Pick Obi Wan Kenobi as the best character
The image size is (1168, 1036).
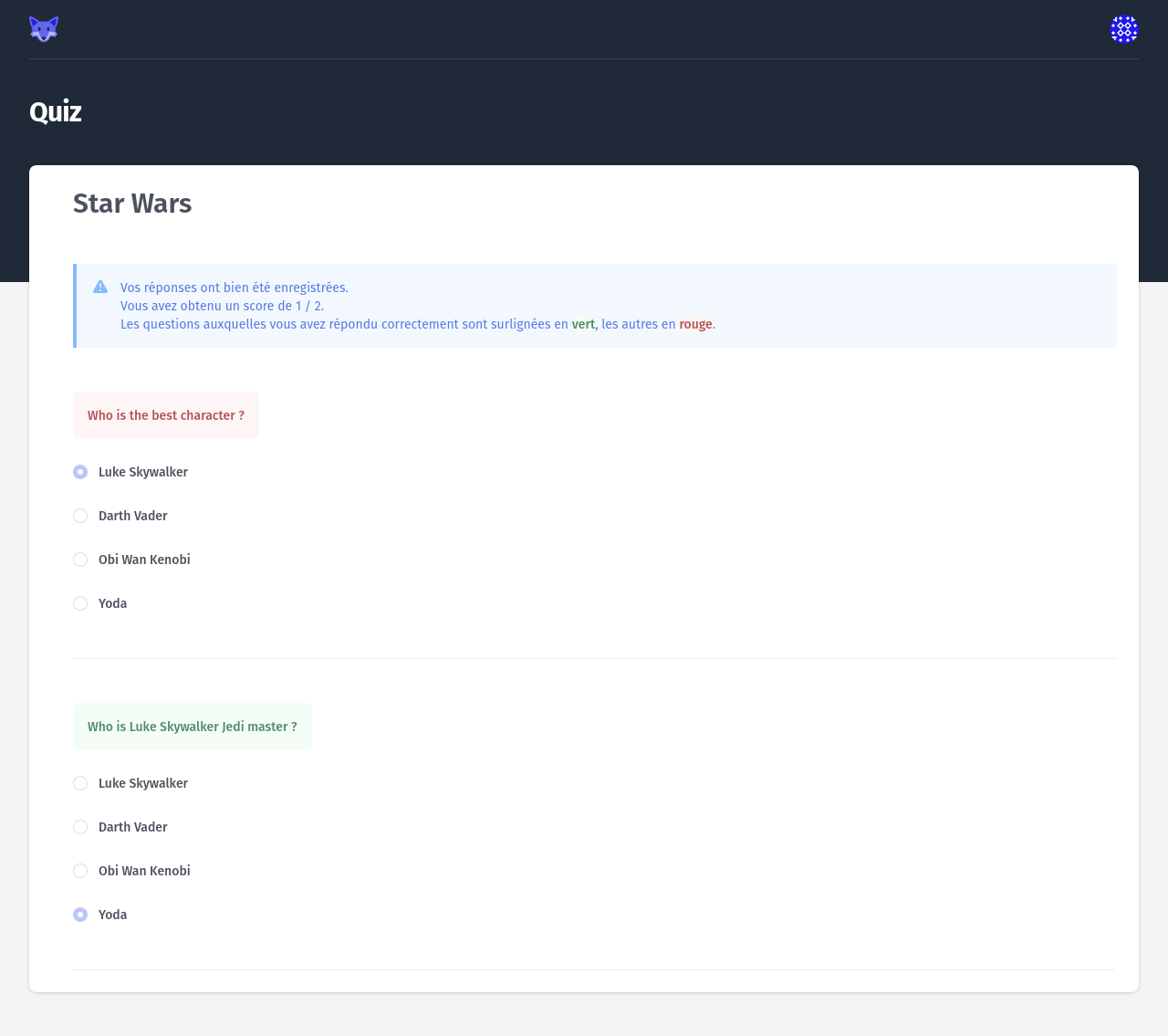(x=80, y=560)
